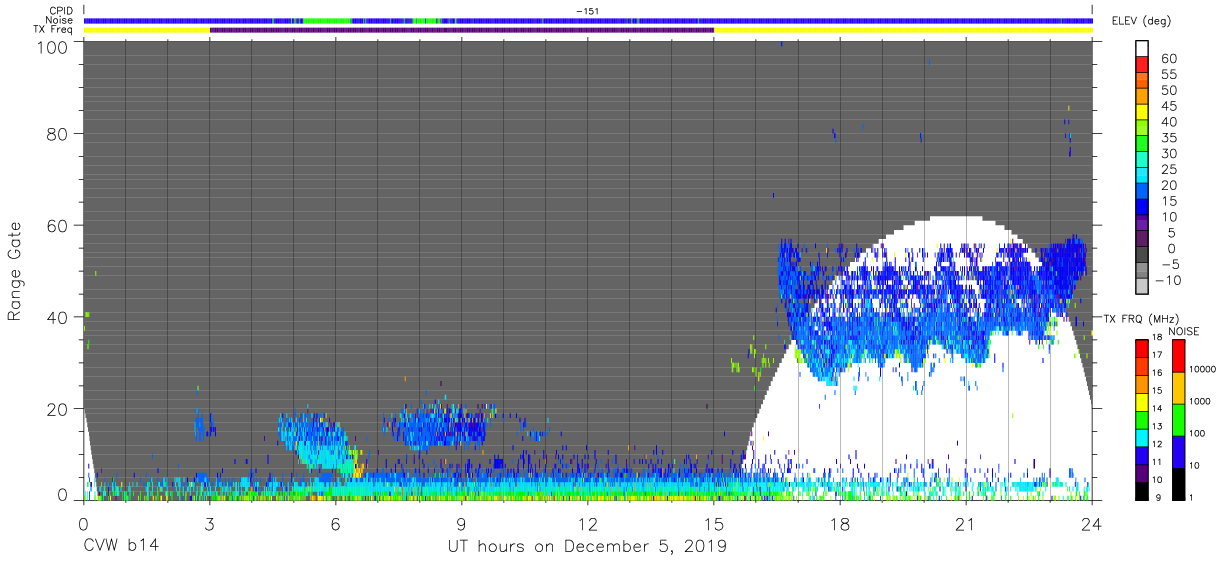Click the red top segment of NOISE colorbar
1228x567 pixels.
[1178, 356]
